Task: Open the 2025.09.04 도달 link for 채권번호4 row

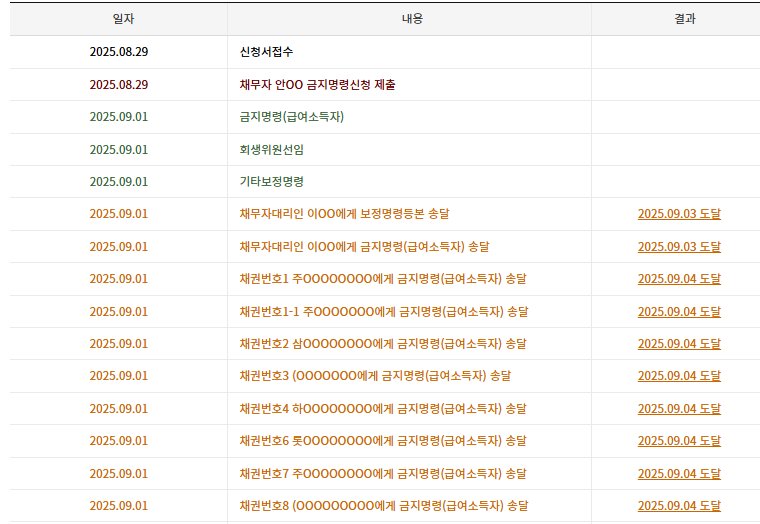Action: point(679,409)
